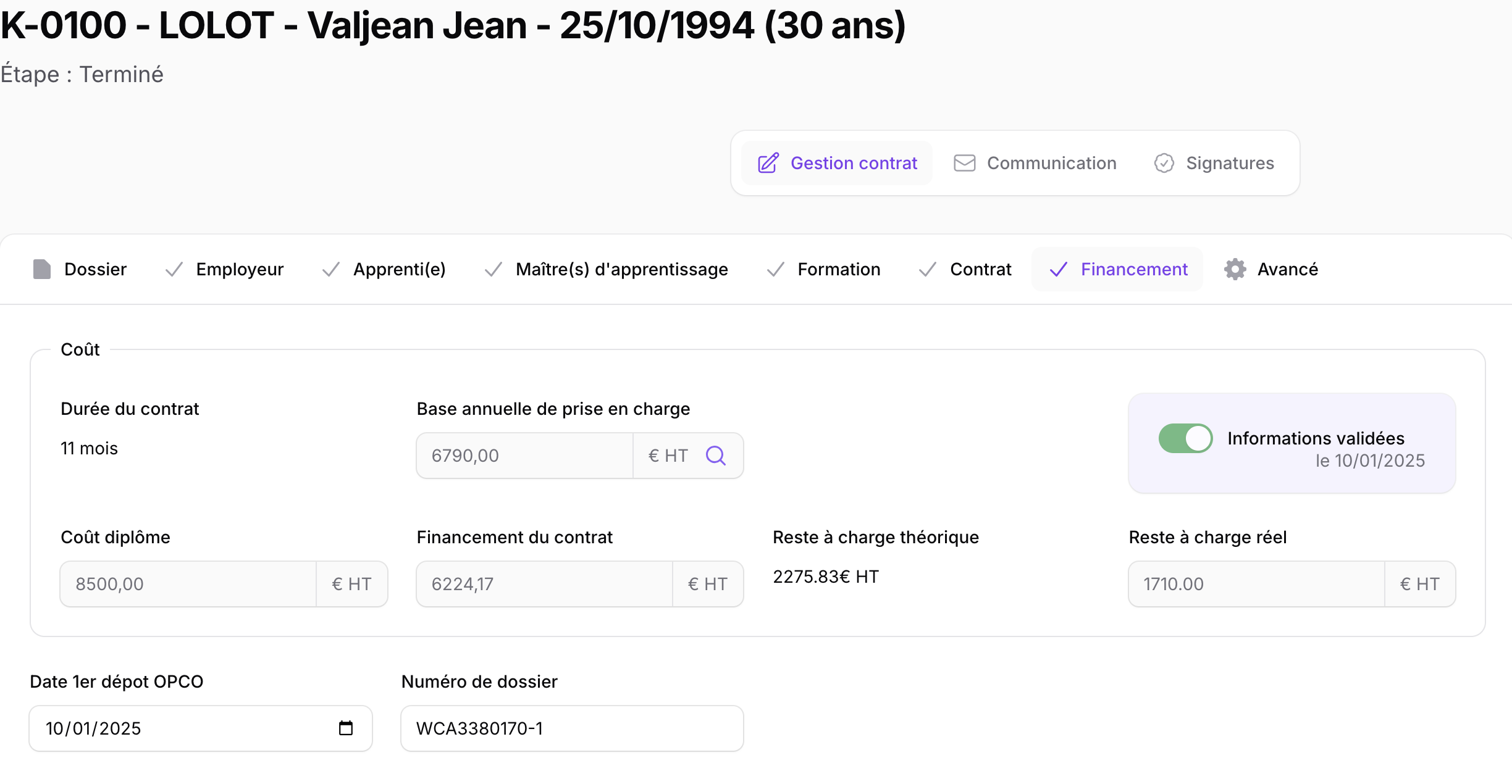Disable the Informations validées toggle
Image resolution: width=1512 pixels, height=784 pixels.
(1185, 438)
